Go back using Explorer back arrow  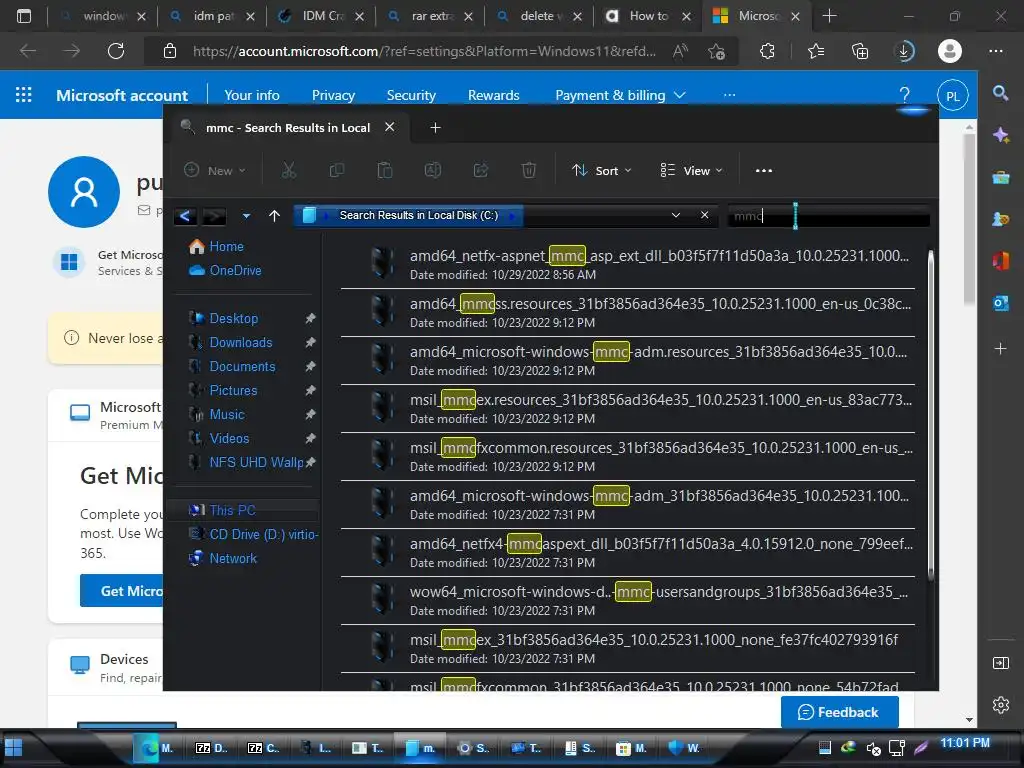[185, 216]
